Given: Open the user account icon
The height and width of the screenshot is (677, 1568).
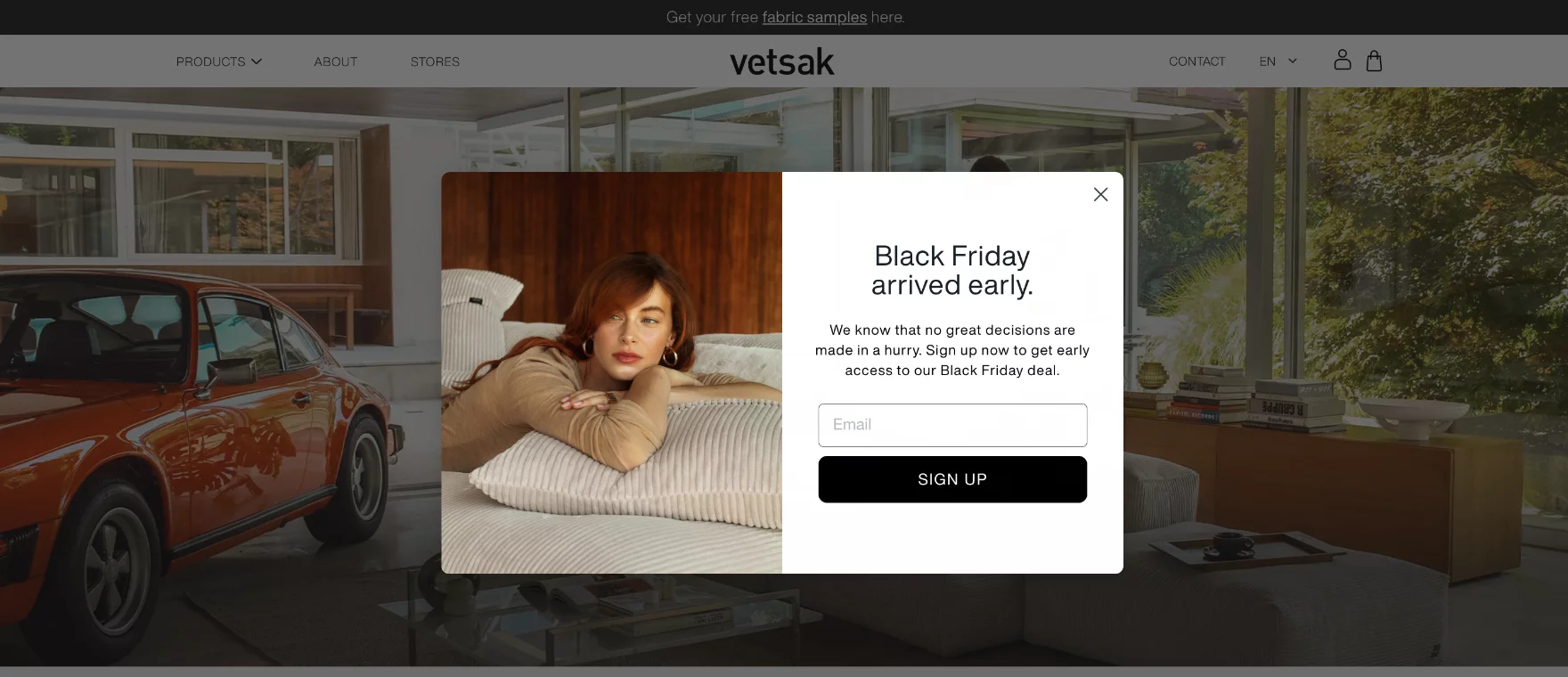Looking at the screenshot, I should tap(1342, 60).
